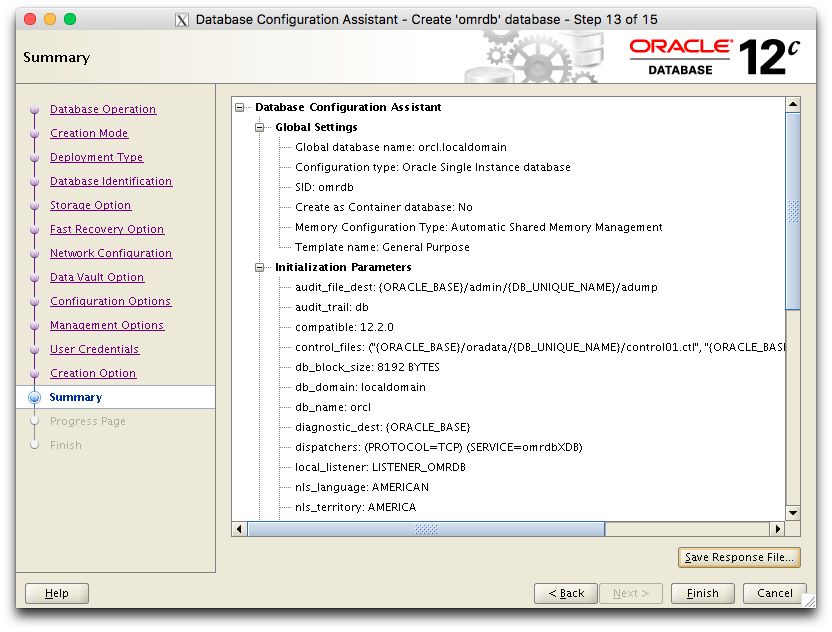
Task: Select the local_listener row
Action: [x=380, y=467]
